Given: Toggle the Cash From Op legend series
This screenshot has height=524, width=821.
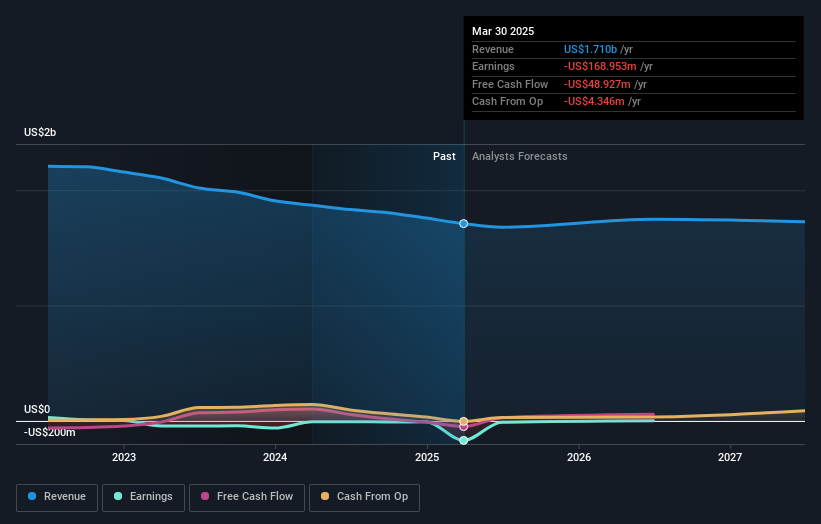Looking at the screenshot, I should [x=364, y=497].
